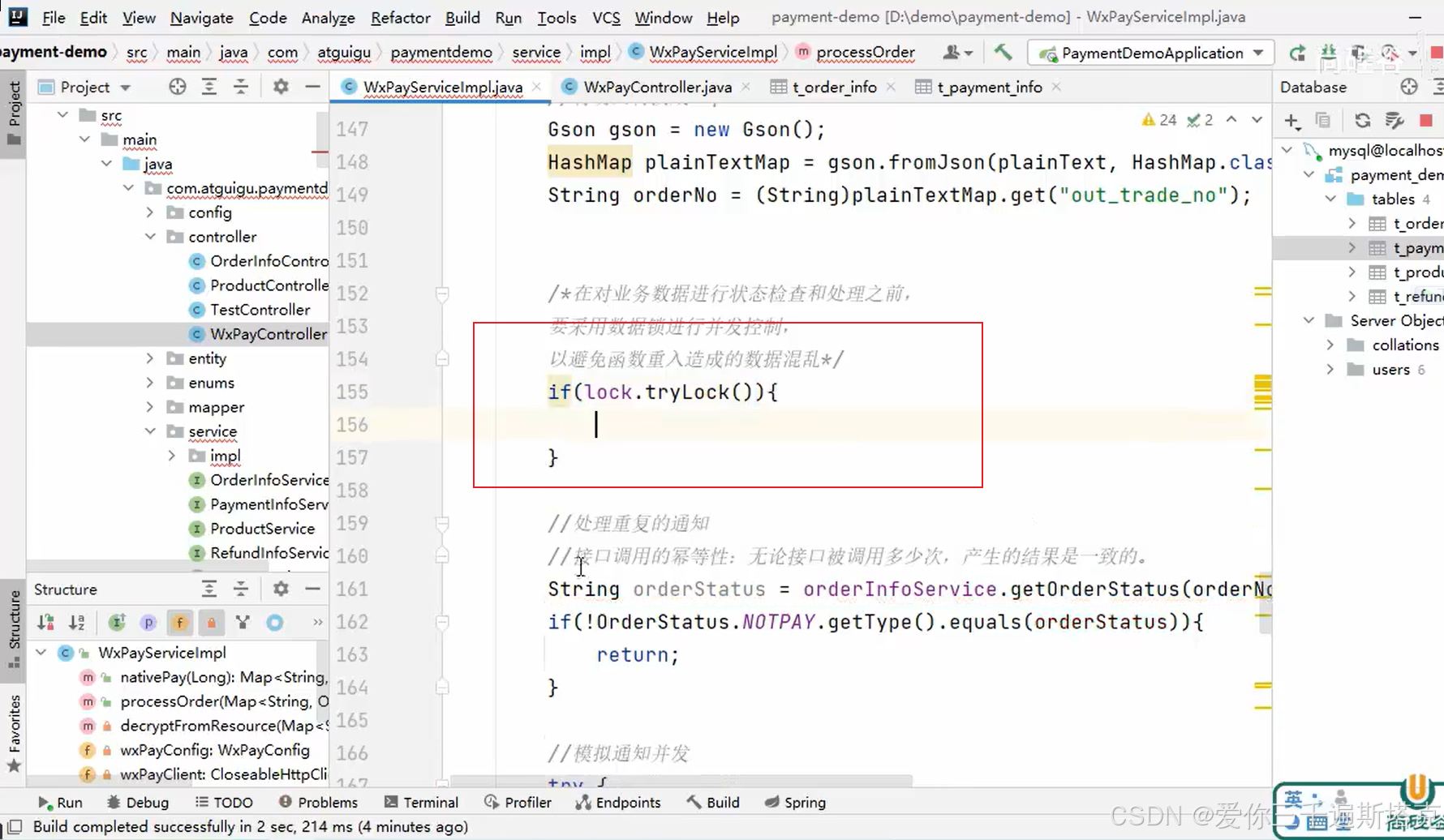Click the locate-in-project target icon
The image size is (1444, 840).
click(x=177, y=87)
